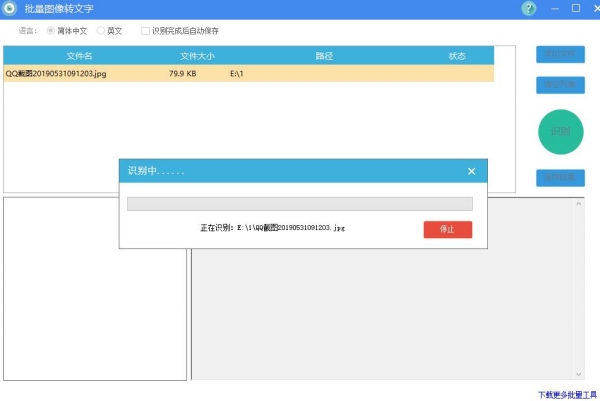Image resolution: width=600 pixels, height=401 pixels.
Task: Click the 79.9 KB size cell
Action: tap(183, 73)
